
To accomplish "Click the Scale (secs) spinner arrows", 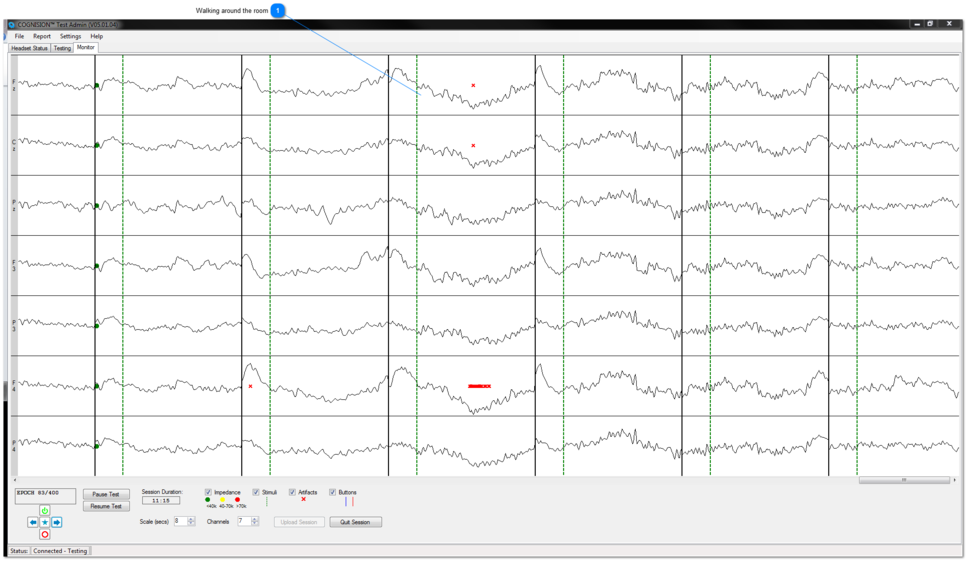I will coord(191,521).
